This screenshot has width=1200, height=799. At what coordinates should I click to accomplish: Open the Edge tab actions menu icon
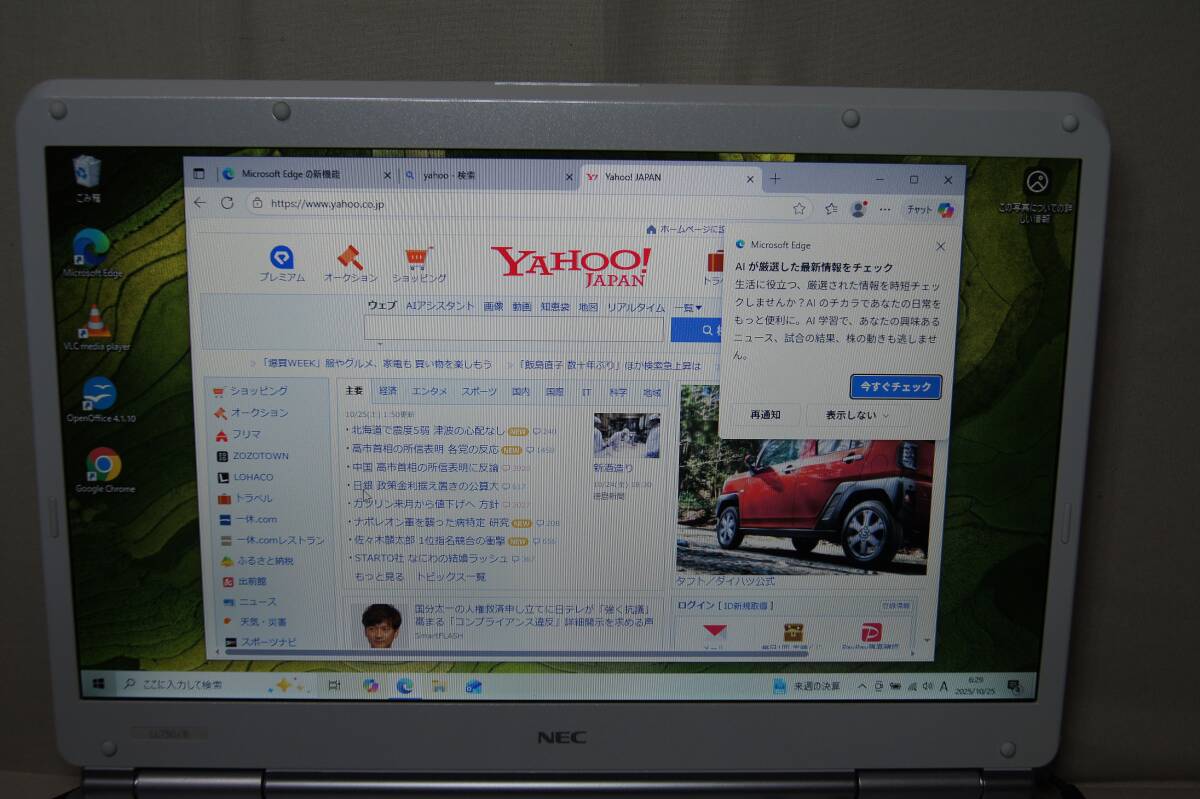(198, 174)
